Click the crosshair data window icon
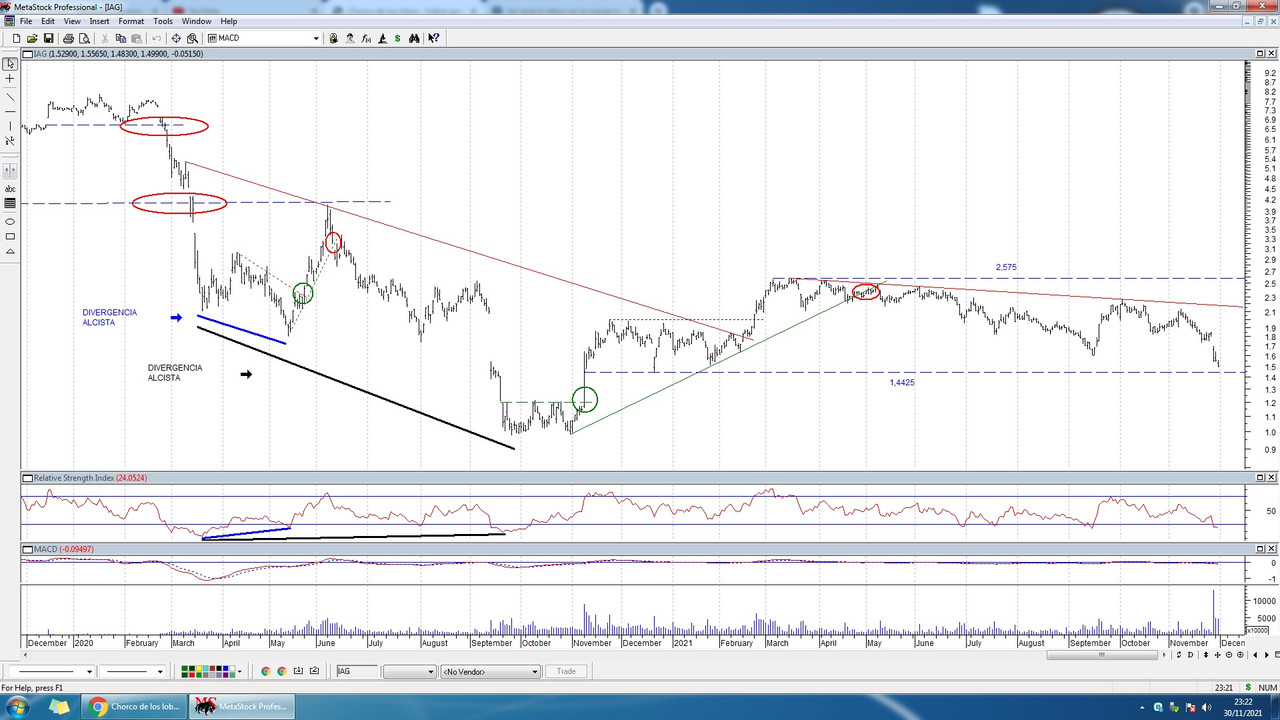Screen dimensions: 1280x720 (176, 38)
